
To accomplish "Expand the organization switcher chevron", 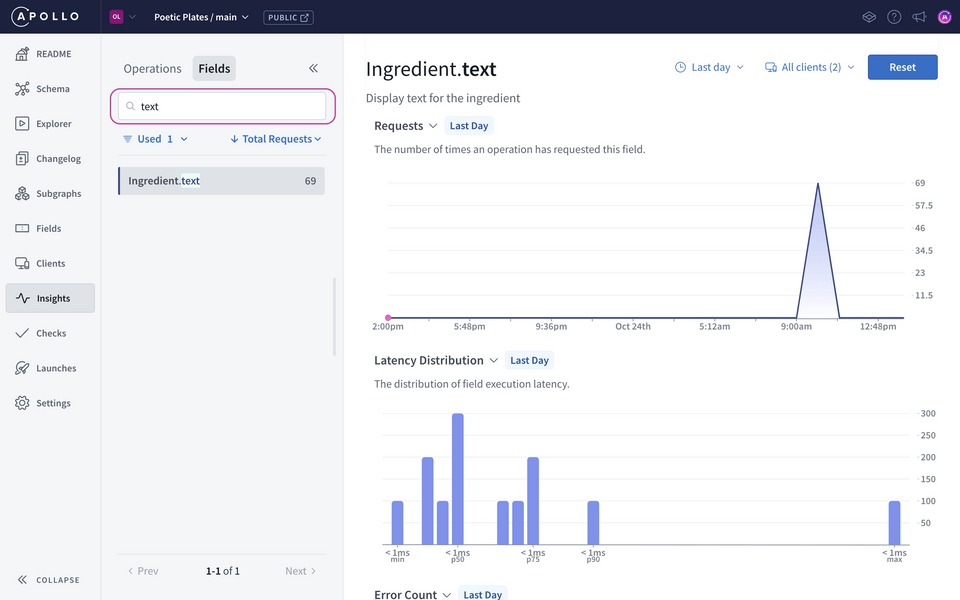I will click(x=132, y=17).
